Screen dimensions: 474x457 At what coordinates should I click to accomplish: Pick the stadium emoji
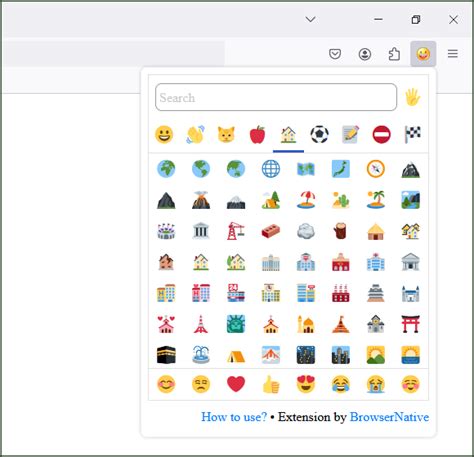[x=166, y=231]
